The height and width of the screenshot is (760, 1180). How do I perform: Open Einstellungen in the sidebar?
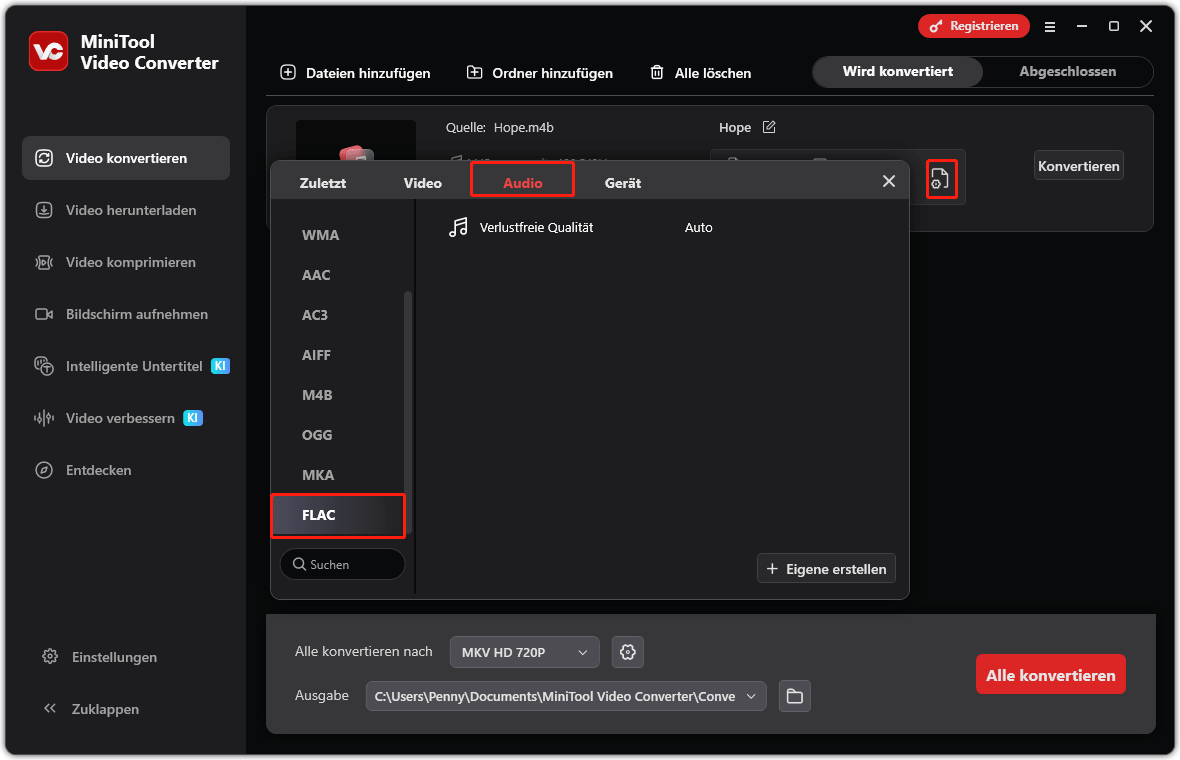click(x=99, y=657)
